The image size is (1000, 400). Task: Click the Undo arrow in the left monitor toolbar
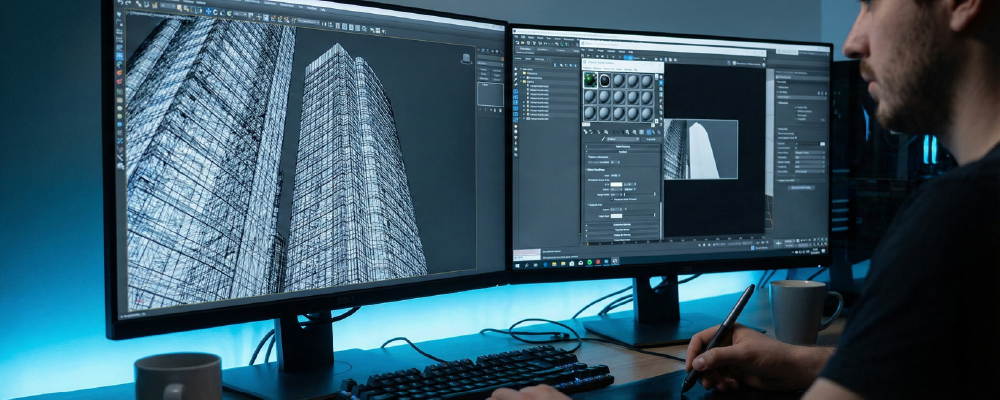click(x=121, y=2)
